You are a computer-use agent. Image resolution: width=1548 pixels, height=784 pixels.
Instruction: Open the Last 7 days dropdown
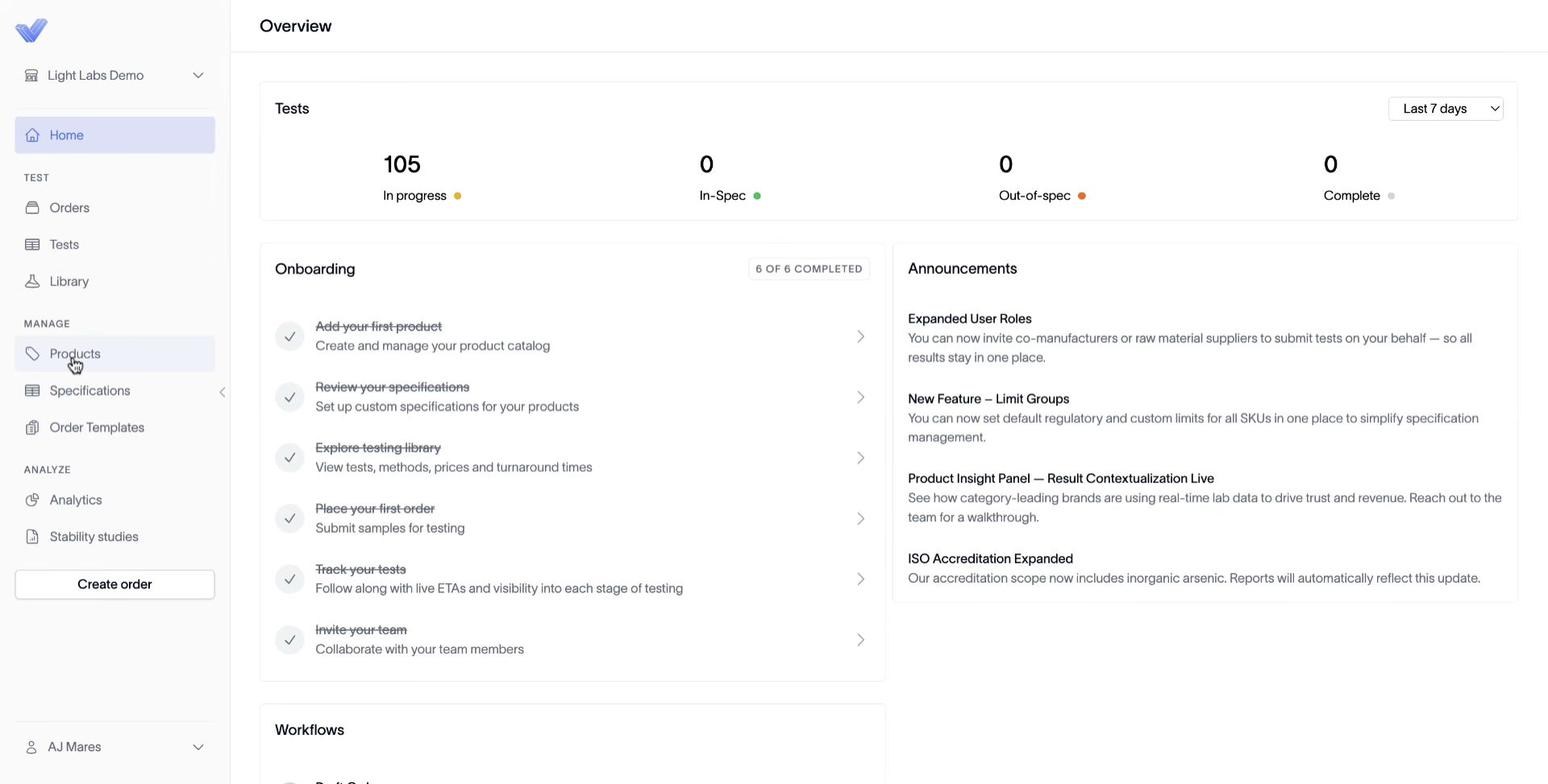[x=1446, y=109]
